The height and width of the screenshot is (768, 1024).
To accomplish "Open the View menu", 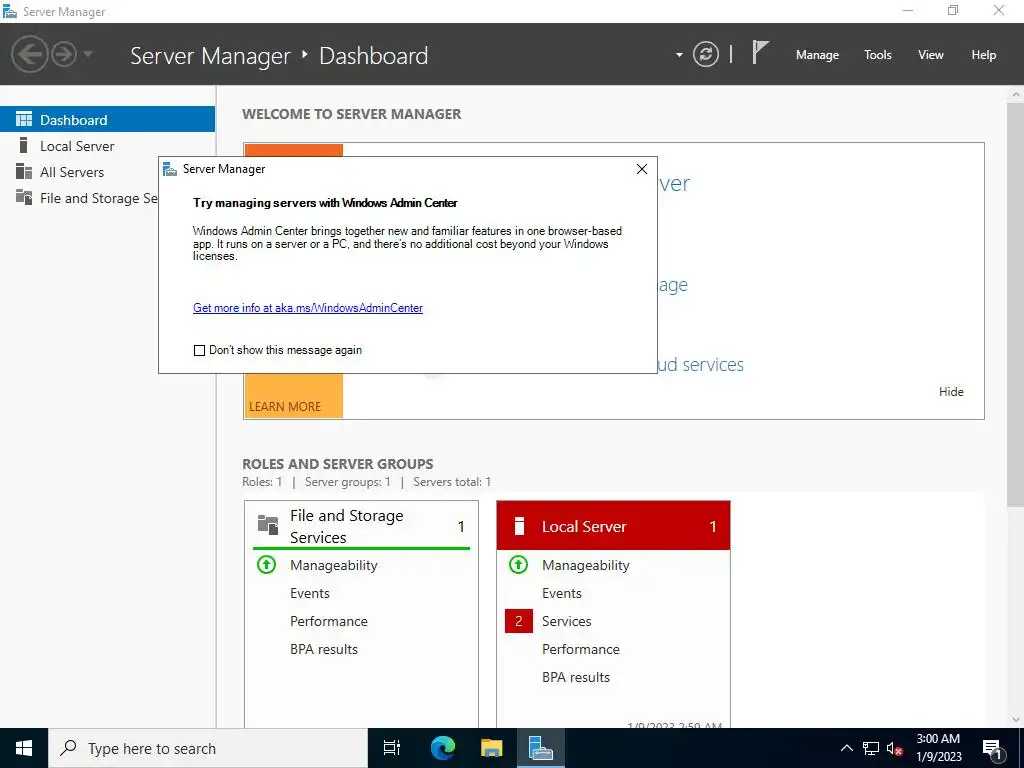I will pos(931,55).
